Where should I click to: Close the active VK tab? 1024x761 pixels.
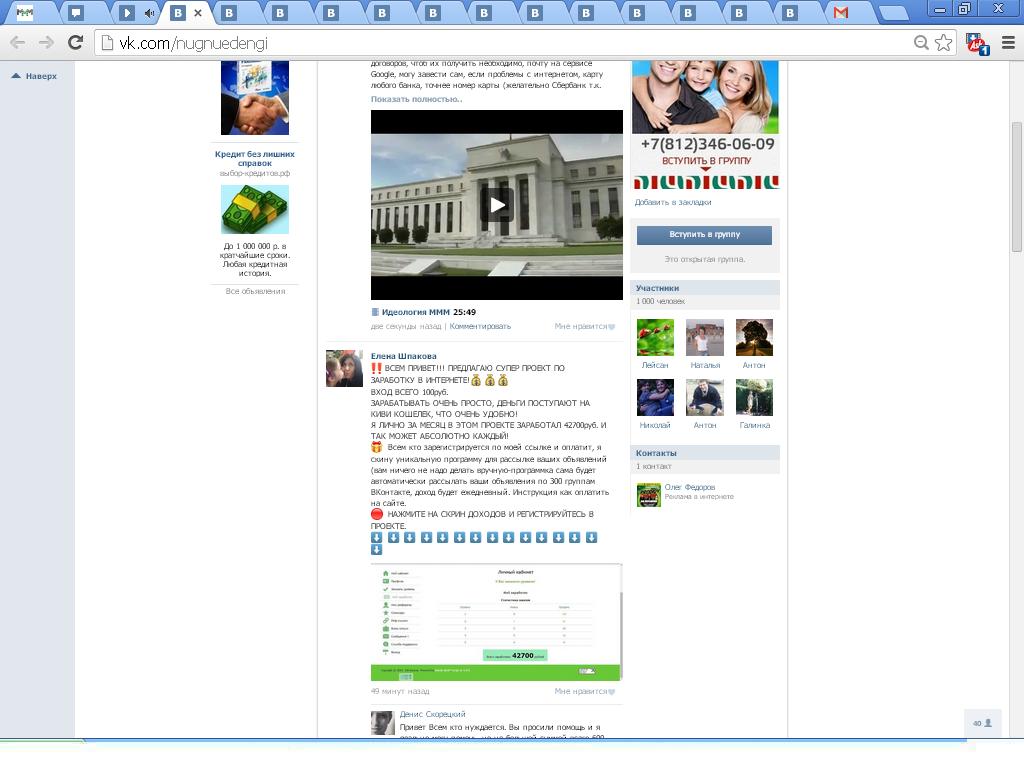pyautogui.click(x=198, y=12)
